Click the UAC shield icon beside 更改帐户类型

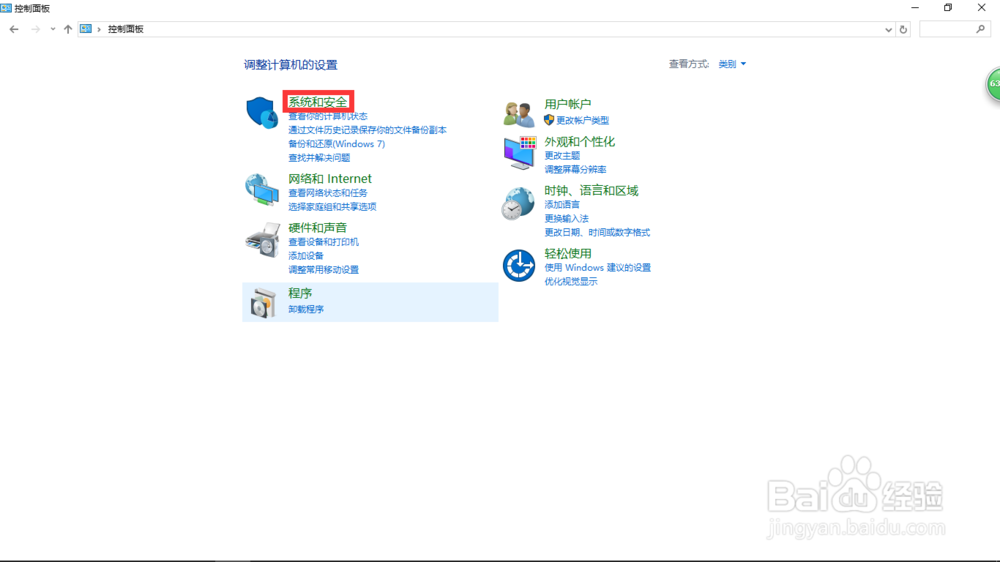[x=548, y=120]
